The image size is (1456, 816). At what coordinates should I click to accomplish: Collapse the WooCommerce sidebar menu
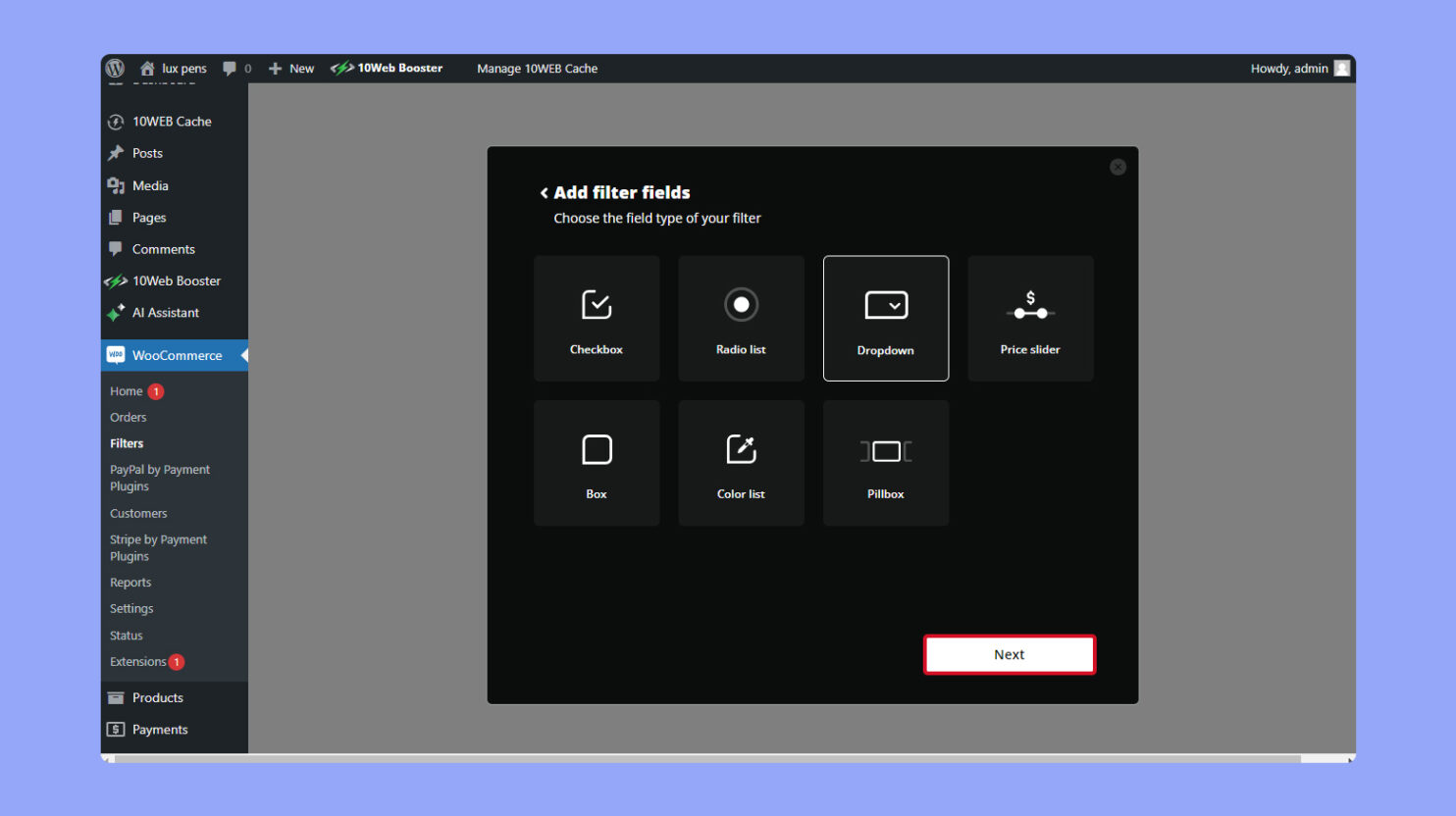pyautogui.click(x=242, y=355)
